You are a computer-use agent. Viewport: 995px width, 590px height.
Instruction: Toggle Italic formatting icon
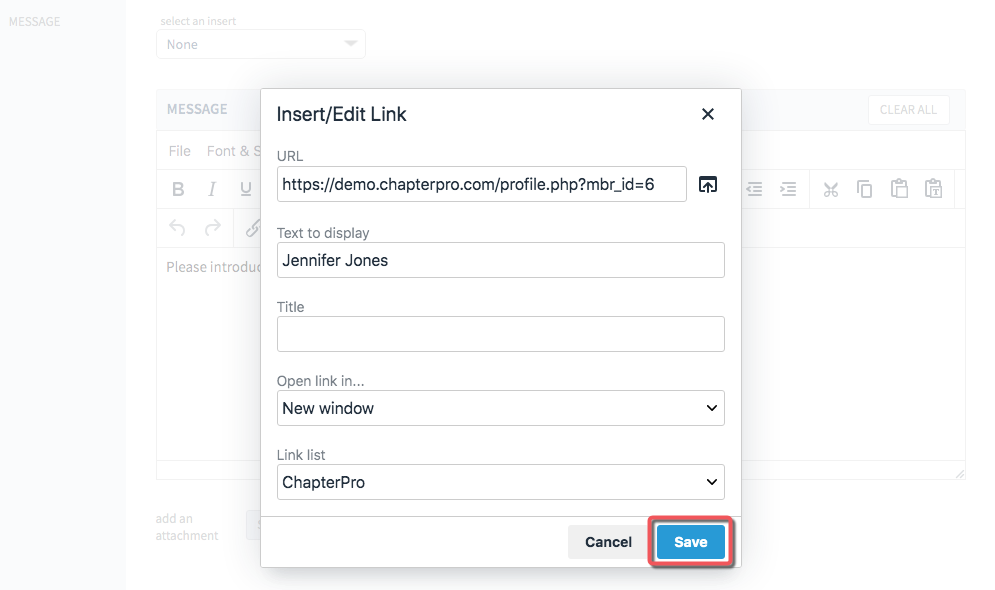click(x=212, y=189)
